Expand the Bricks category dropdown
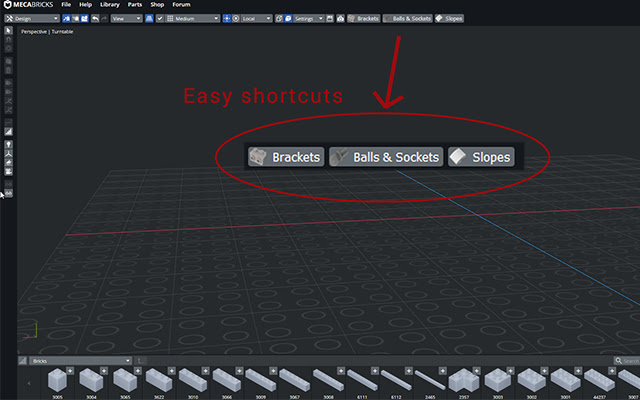640x400 pixels. 81,361
